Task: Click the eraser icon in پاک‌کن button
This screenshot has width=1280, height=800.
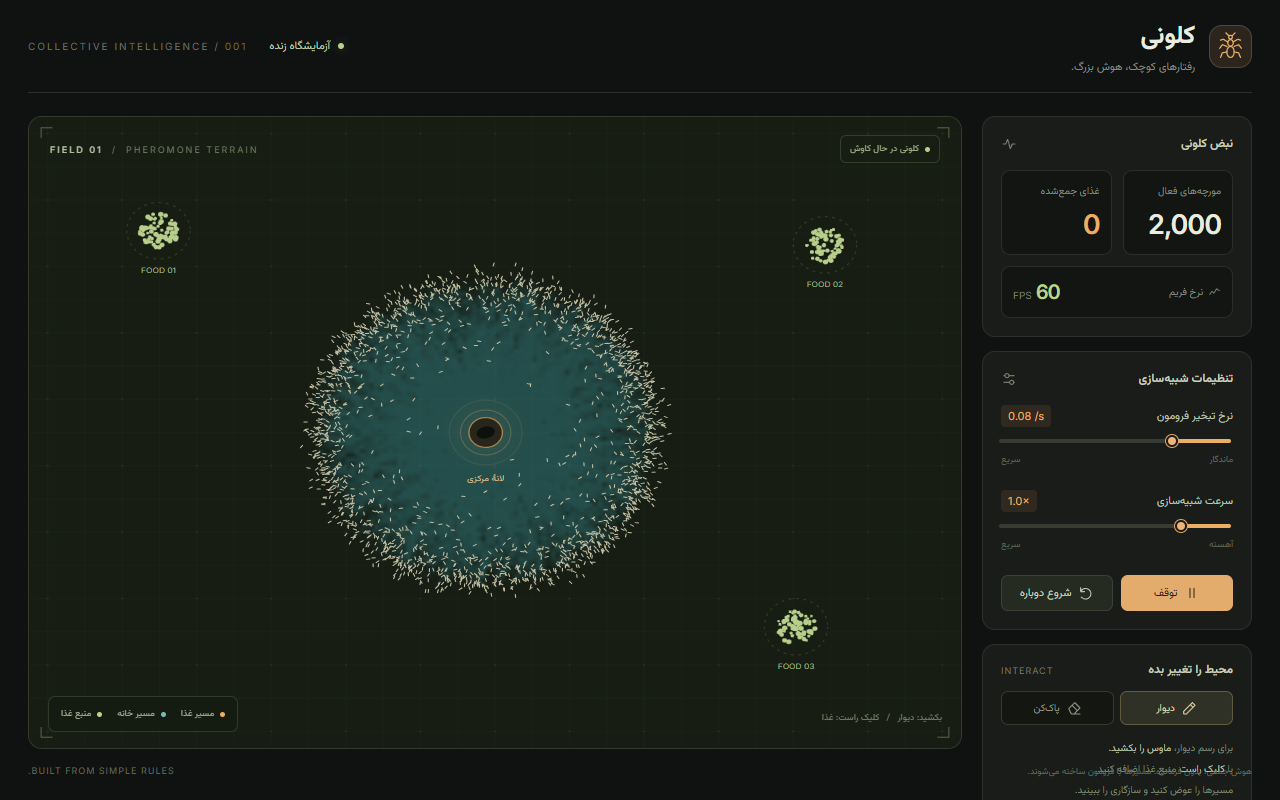Action: pos(1075,708)
